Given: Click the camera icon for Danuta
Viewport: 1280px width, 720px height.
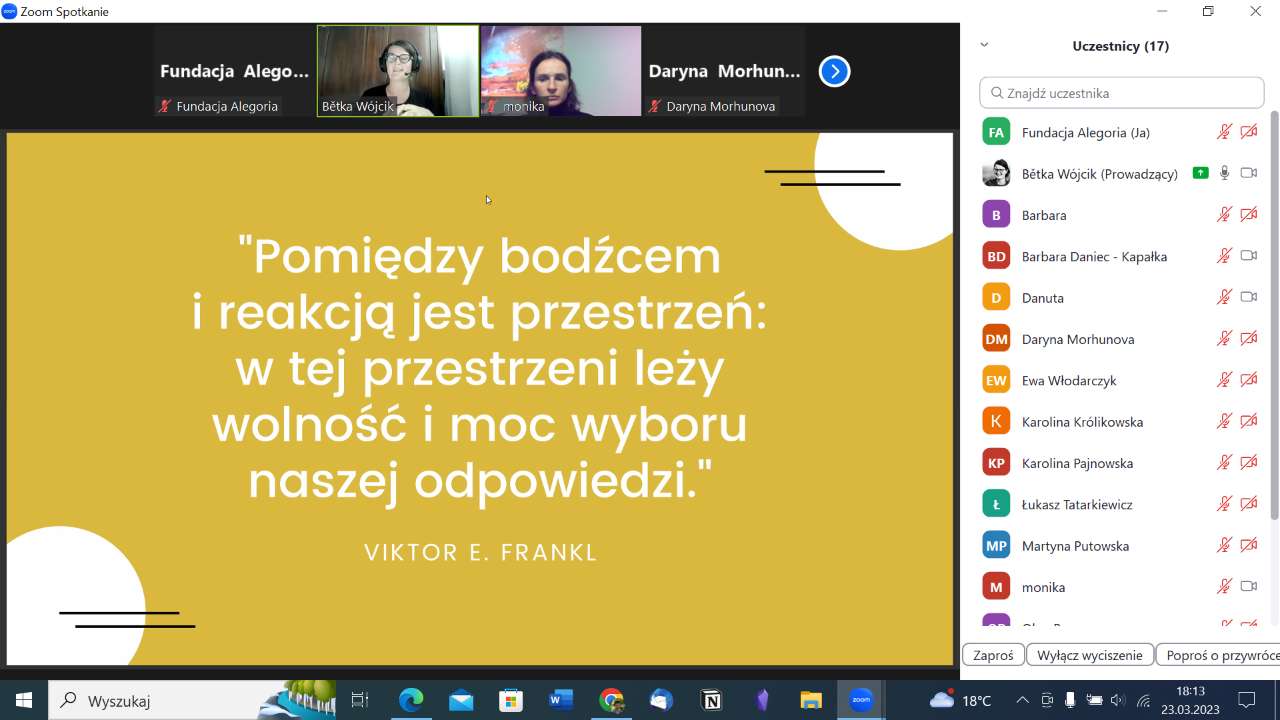Looking at the screenshot, I should point(1248,297).
